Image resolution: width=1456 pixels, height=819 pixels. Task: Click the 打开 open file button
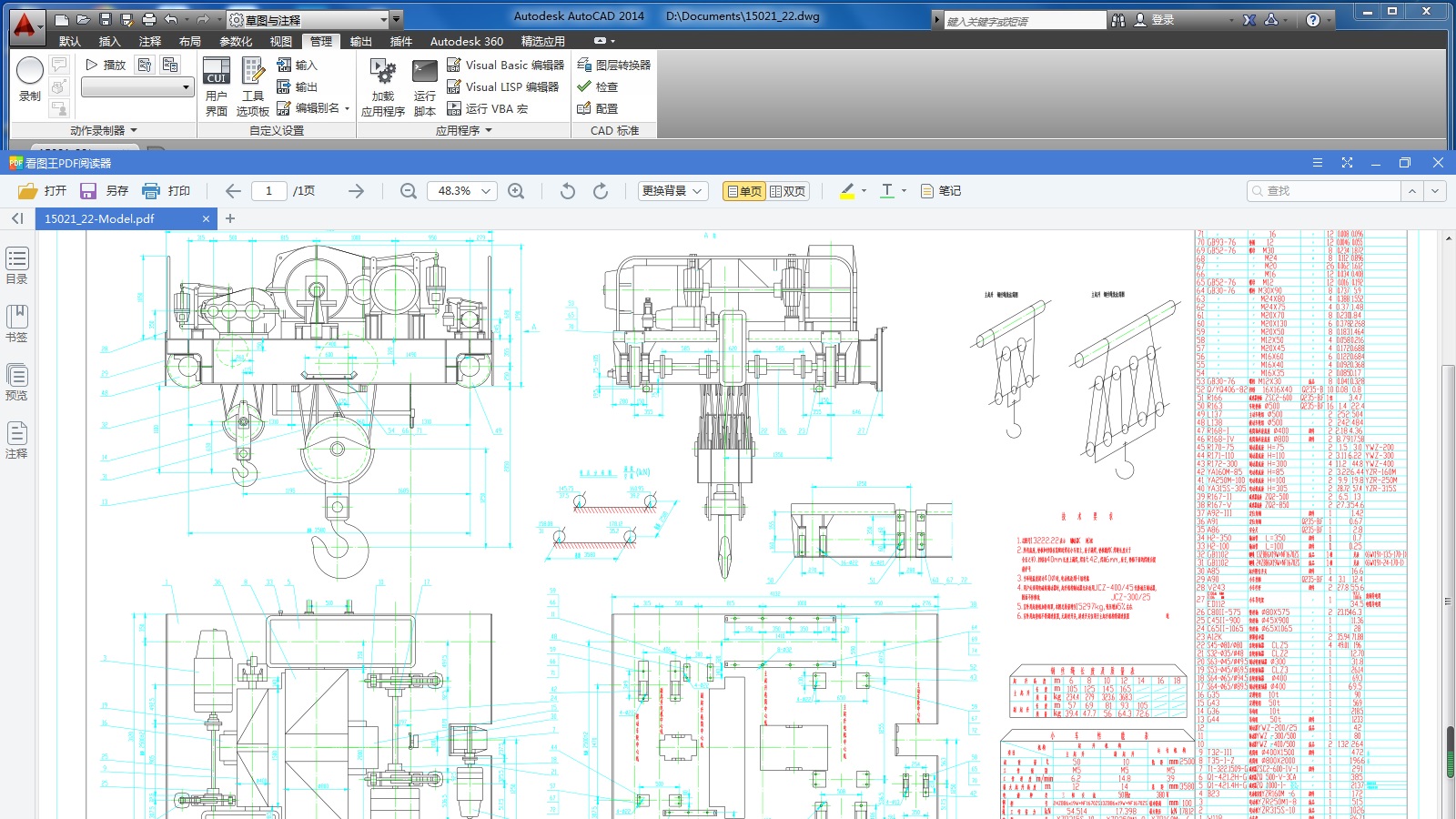[x=43, y=191]
